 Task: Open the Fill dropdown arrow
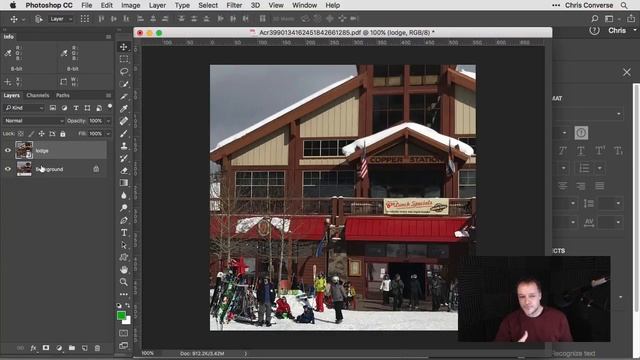108,133
